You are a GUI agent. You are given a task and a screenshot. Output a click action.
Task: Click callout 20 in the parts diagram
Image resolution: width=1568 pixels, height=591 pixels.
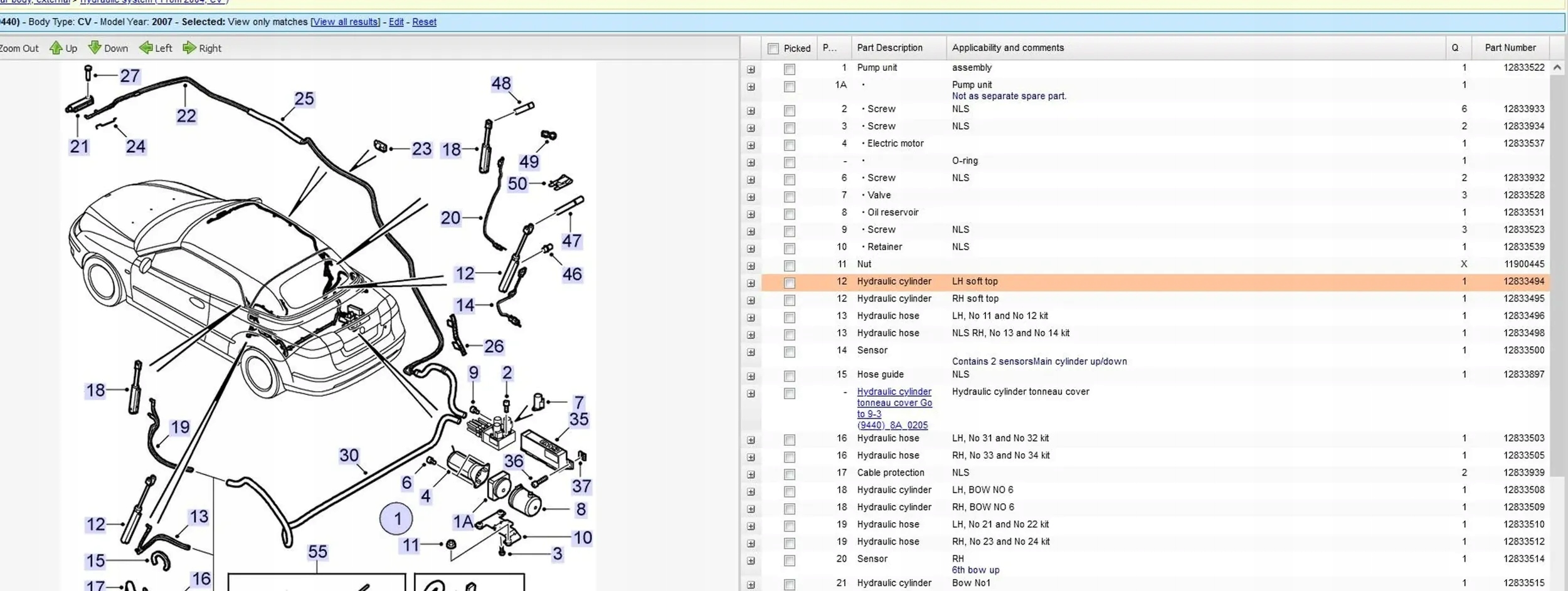(x=450, y=218)
